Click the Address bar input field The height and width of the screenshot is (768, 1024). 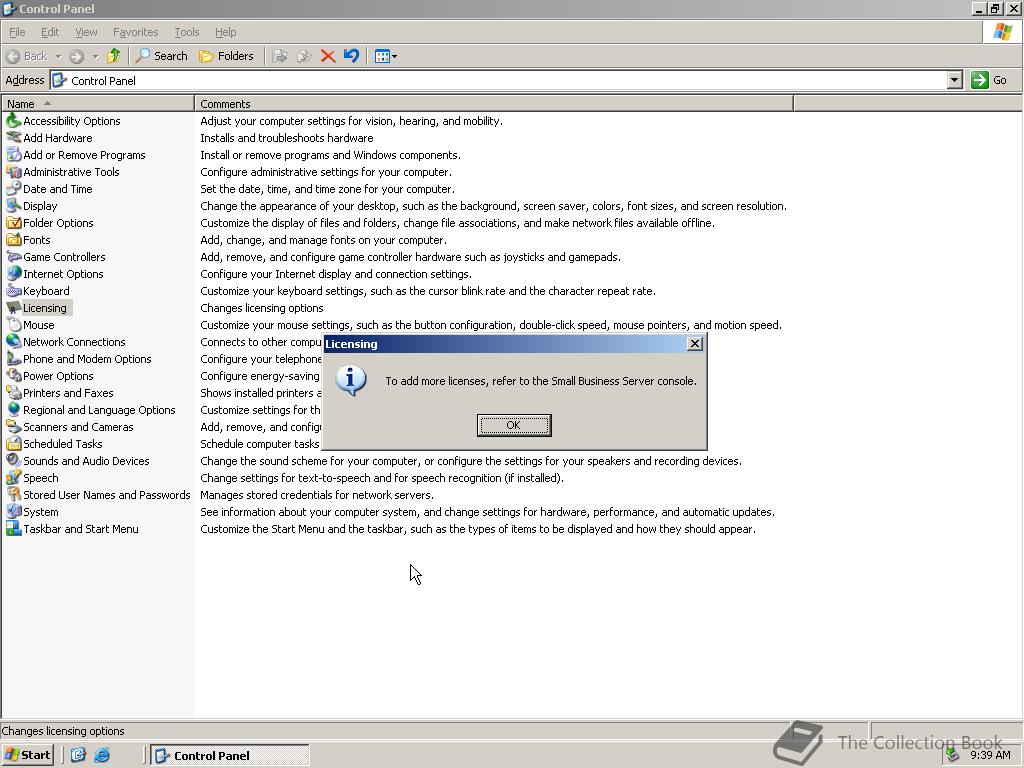pos(499,80)
